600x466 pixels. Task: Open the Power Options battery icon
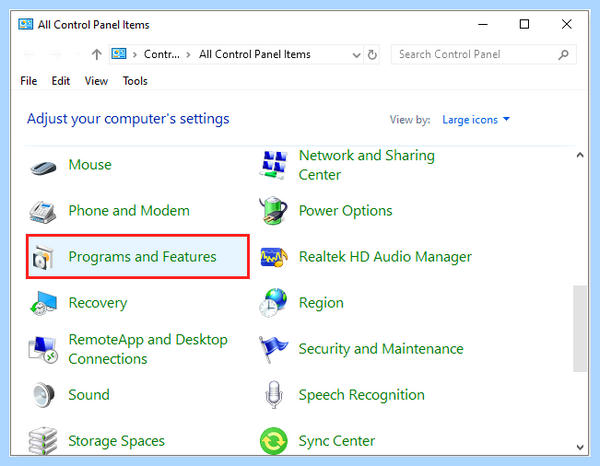coord(273,211)
